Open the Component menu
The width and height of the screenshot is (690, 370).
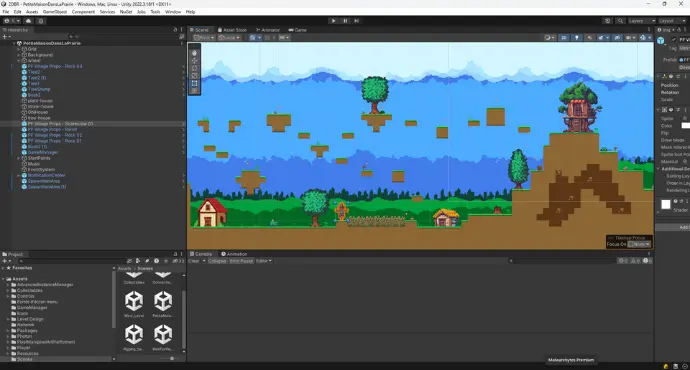83,12
